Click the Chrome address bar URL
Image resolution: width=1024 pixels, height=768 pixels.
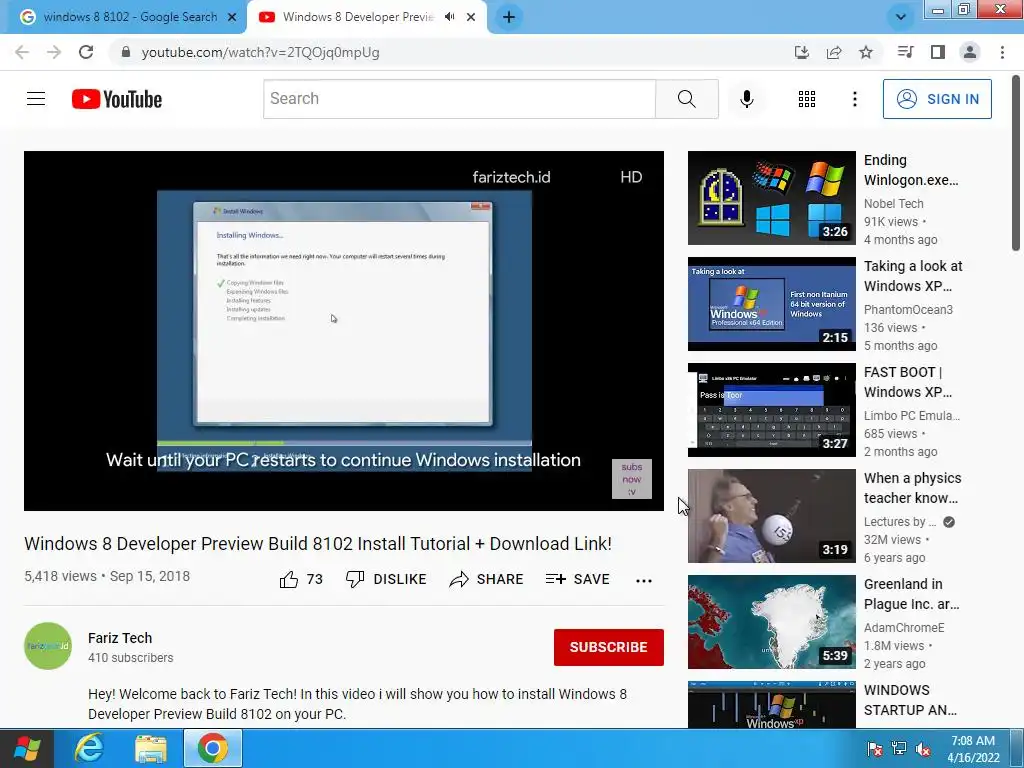click(x=261, y=52)
